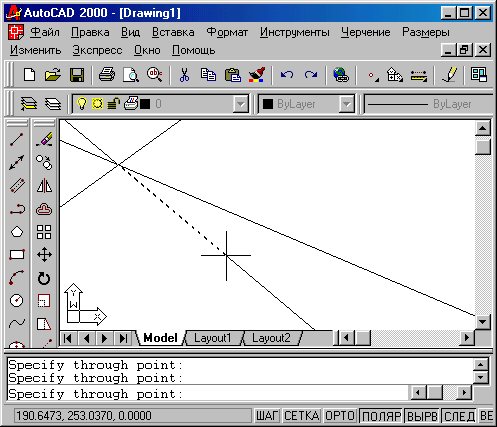Open the ByLayer color dropdown
497x427 pixels.
347,104
